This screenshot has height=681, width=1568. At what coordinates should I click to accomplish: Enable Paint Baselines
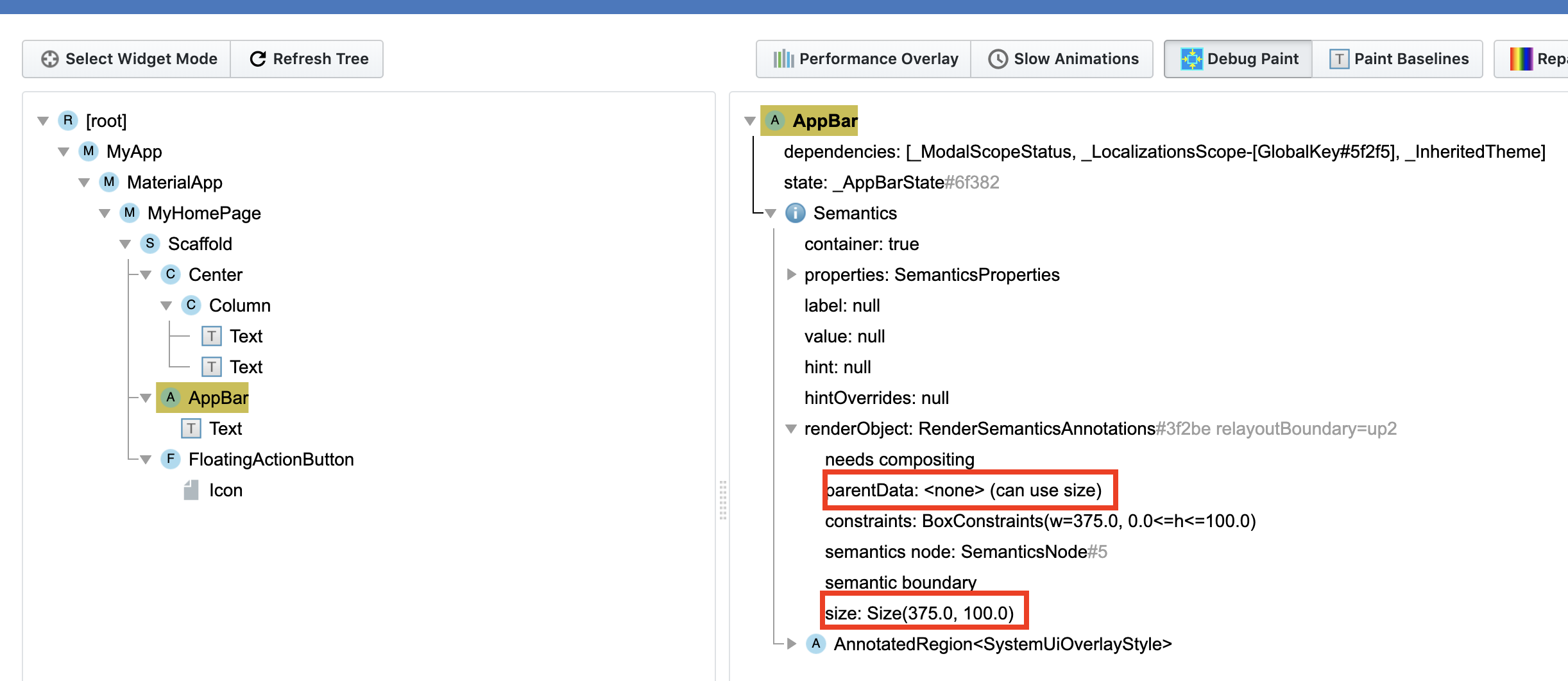(1398, 59)
